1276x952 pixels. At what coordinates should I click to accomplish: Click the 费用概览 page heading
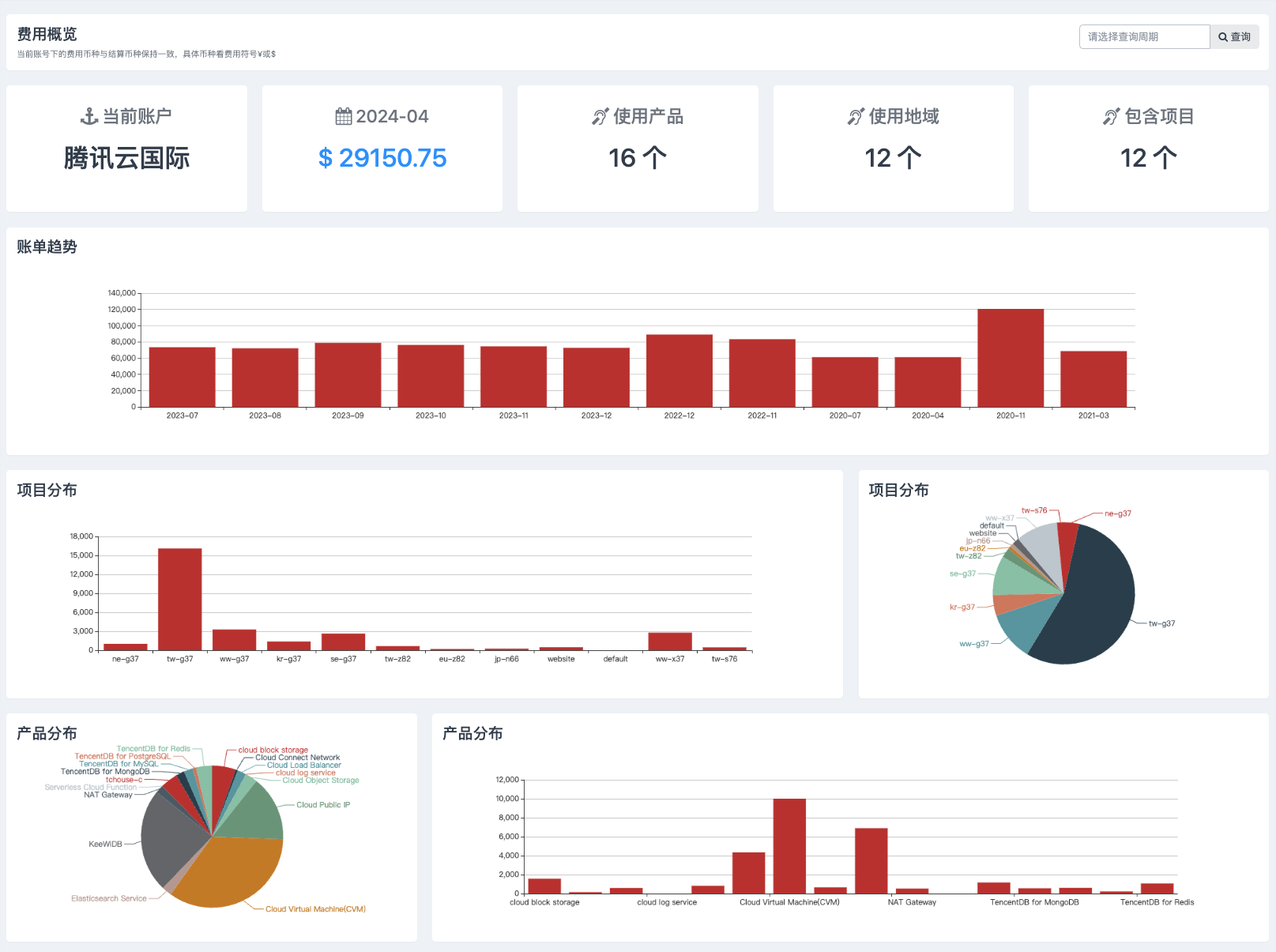[x=47, y=34]
